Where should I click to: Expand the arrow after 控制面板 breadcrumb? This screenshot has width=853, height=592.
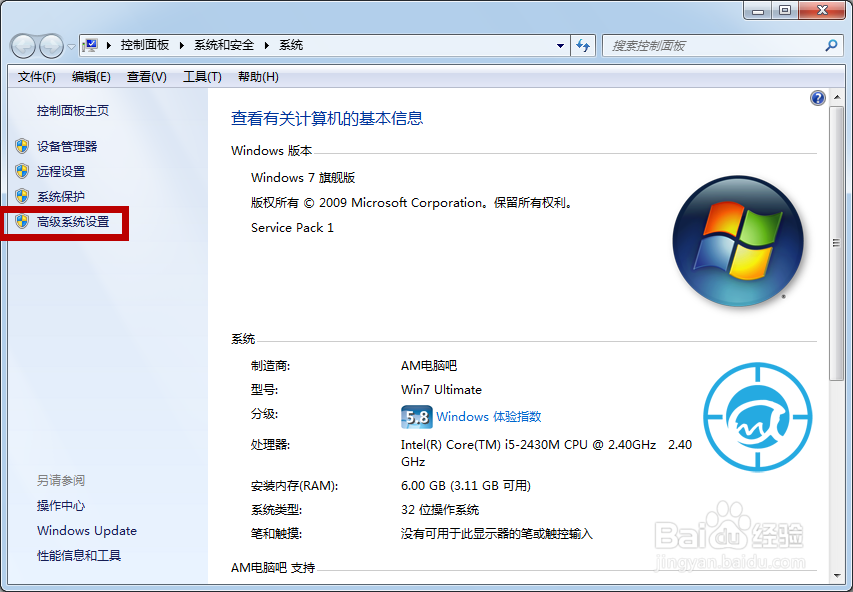tap(182, 45)
